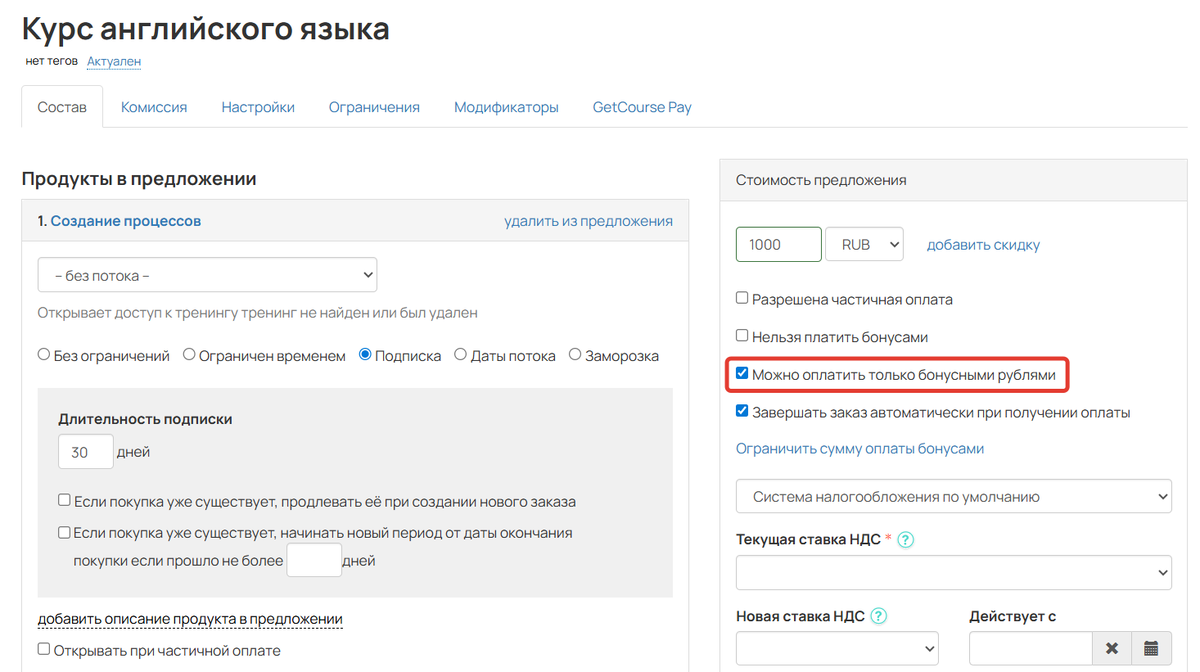Enable 'Разрешена частичная оплата'
The width and height of the screenshot is (1200, 672).
[x=742, y=298]
